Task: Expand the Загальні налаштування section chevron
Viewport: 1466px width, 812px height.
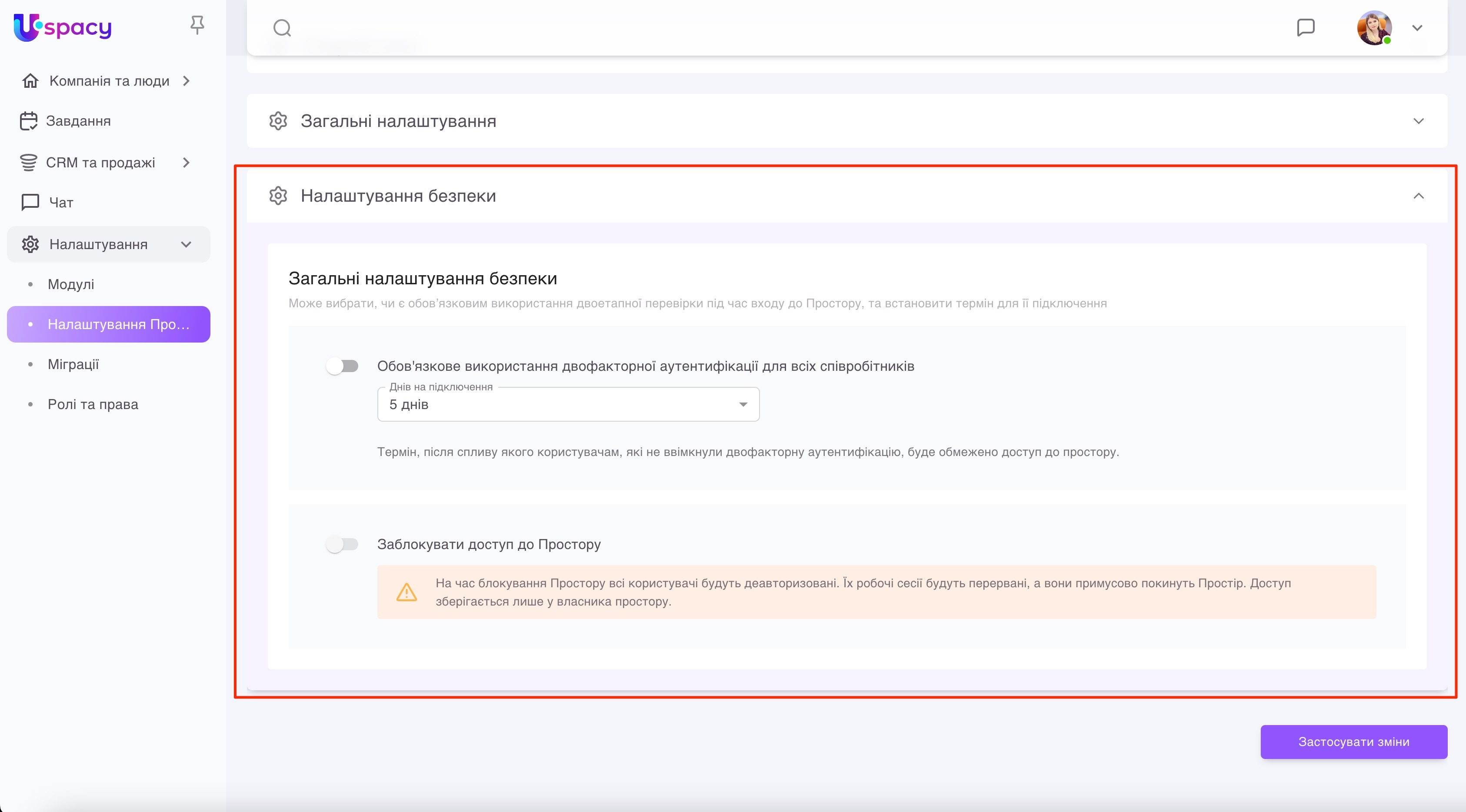Action: coord(1418,121)
